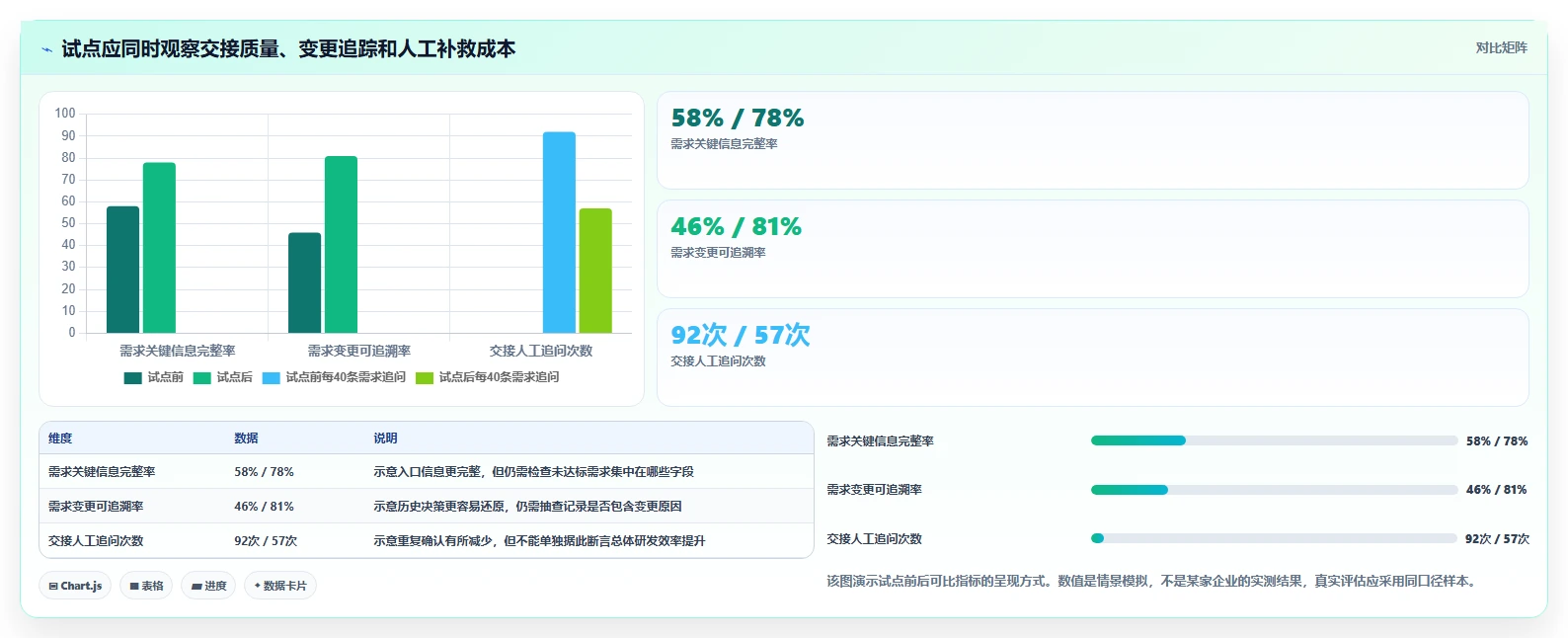This screenshot has height=638, width=1568.
Task: Click the 表格 tag
Action: click(x=146, y=586)
